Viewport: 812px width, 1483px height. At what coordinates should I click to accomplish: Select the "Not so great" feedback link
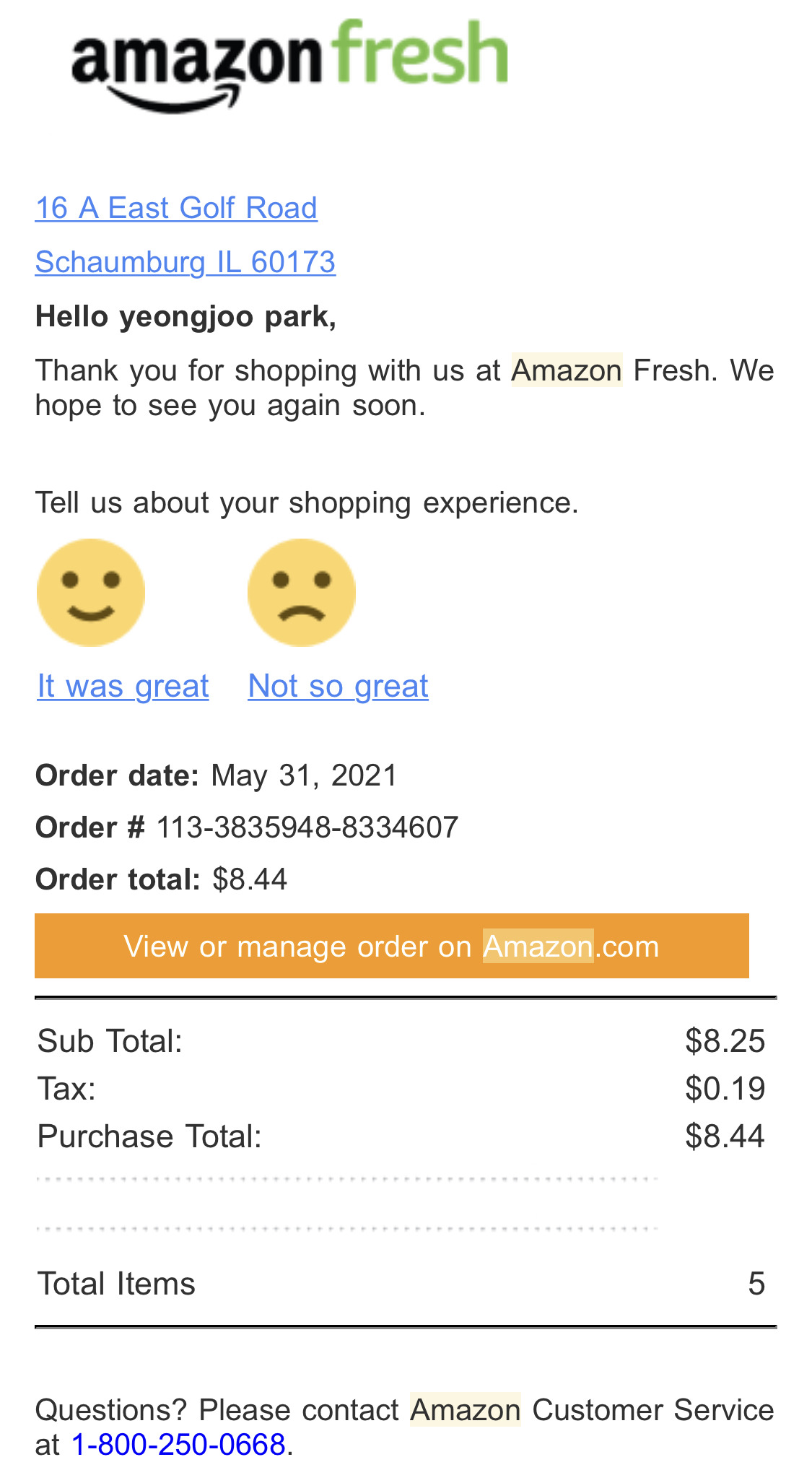[x=338, y=686]
